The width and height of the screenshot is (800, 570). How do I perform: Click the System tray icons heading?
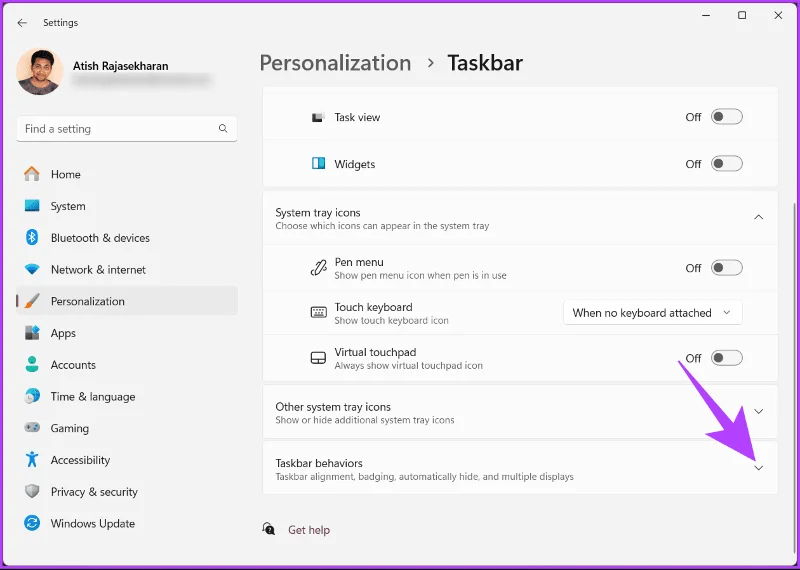(x=318, y=212)
